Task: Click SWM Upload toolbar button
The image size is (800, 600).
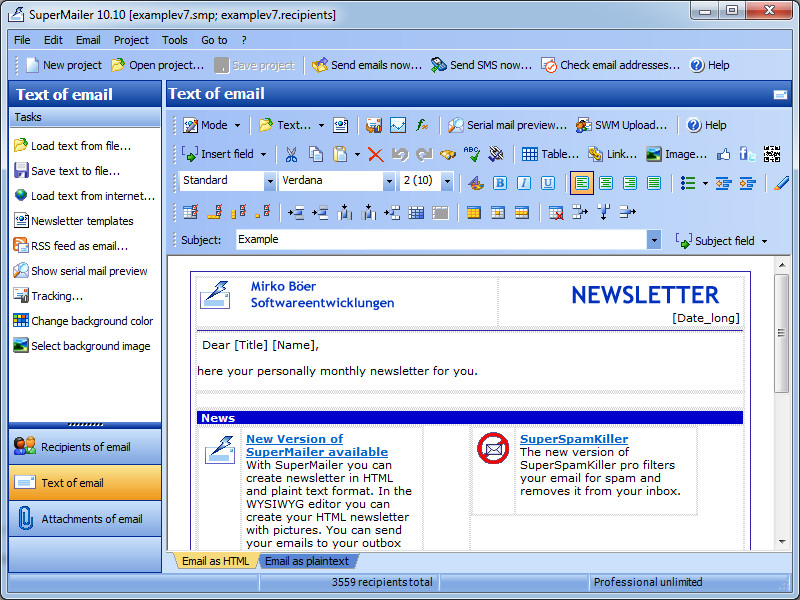Action: point(621,125)
